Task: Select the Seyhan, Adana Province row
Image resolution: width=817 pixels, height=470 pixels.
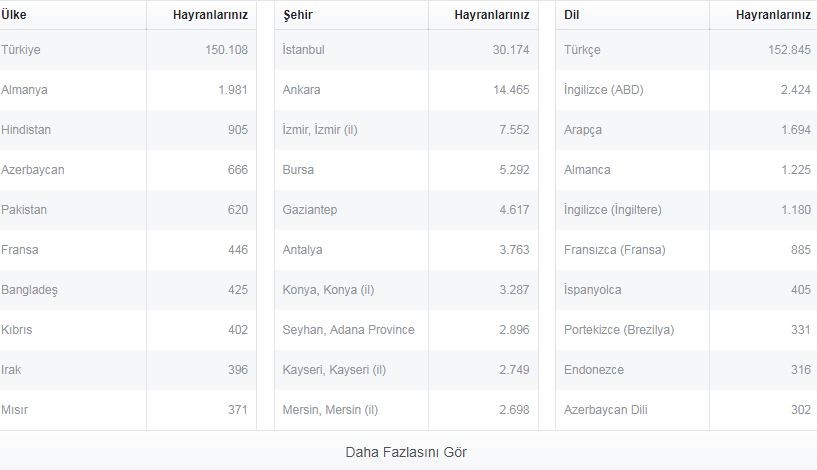Action: 406,330
